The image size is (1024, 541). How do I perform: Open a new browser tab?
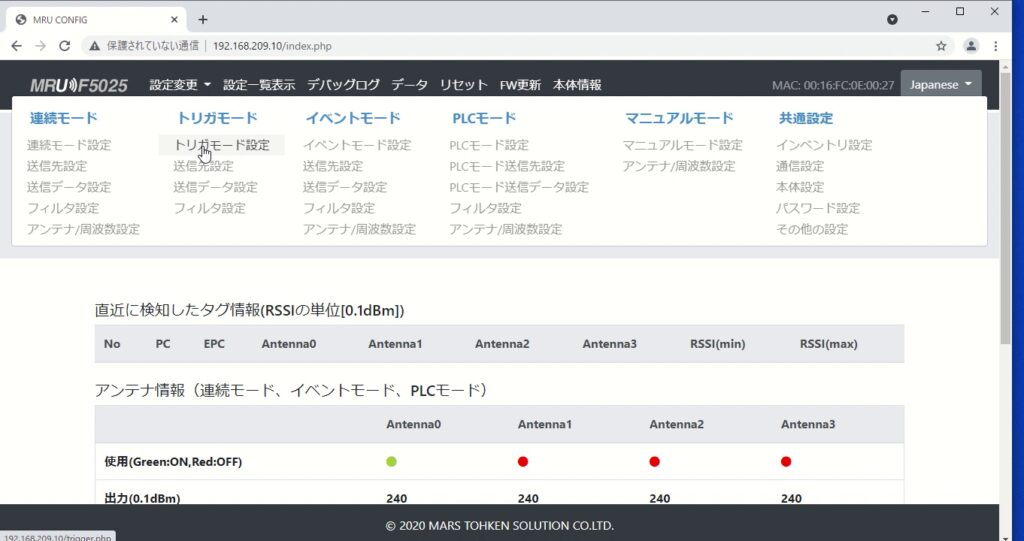click(203, 20)
